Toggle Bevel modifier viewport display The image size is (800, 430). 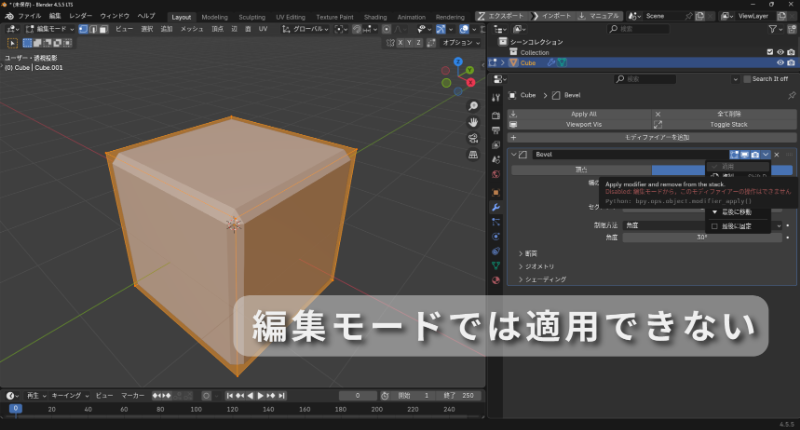click(x=744, y=155)
